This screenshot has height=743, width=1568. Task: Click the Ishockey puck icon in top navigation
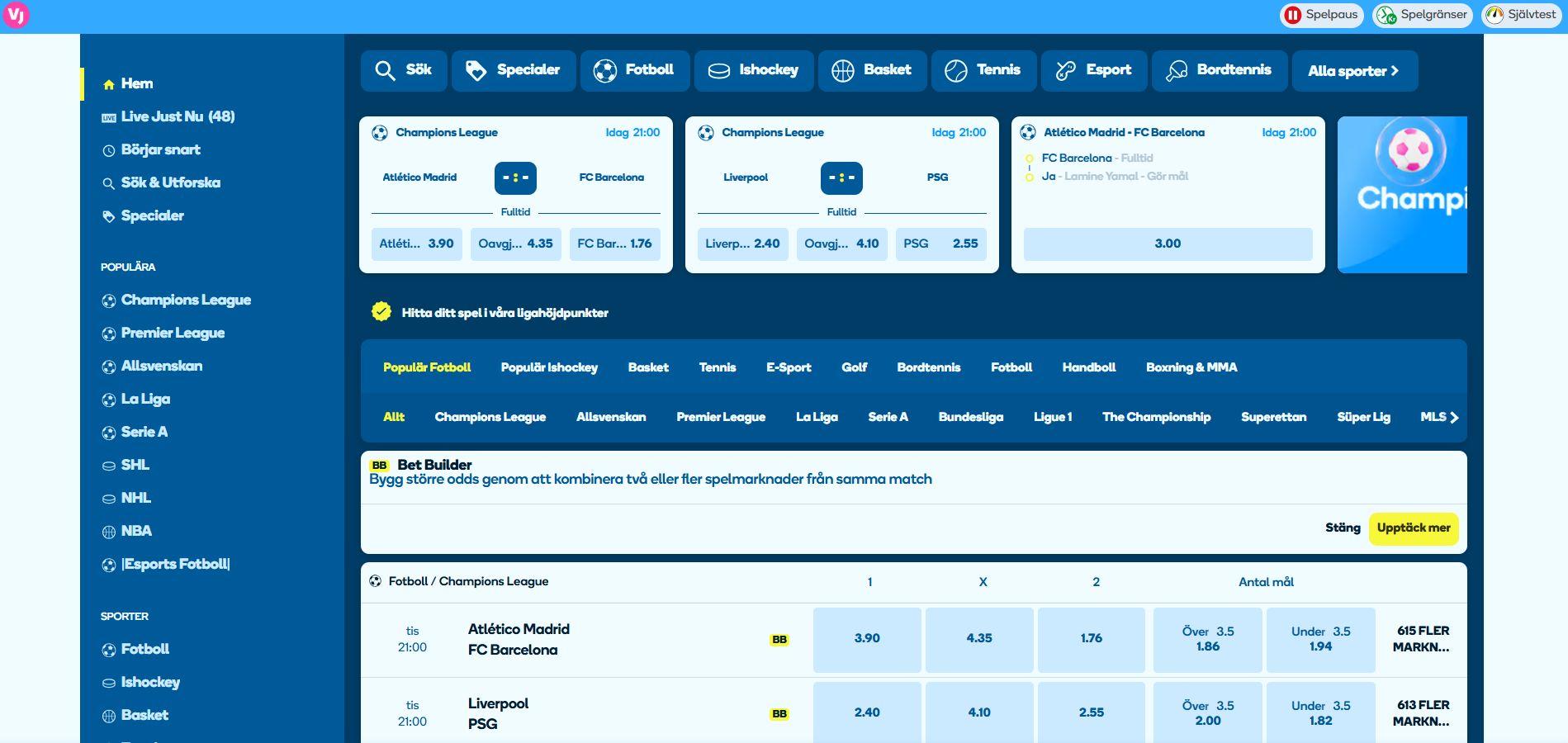[x=718, y=70]
